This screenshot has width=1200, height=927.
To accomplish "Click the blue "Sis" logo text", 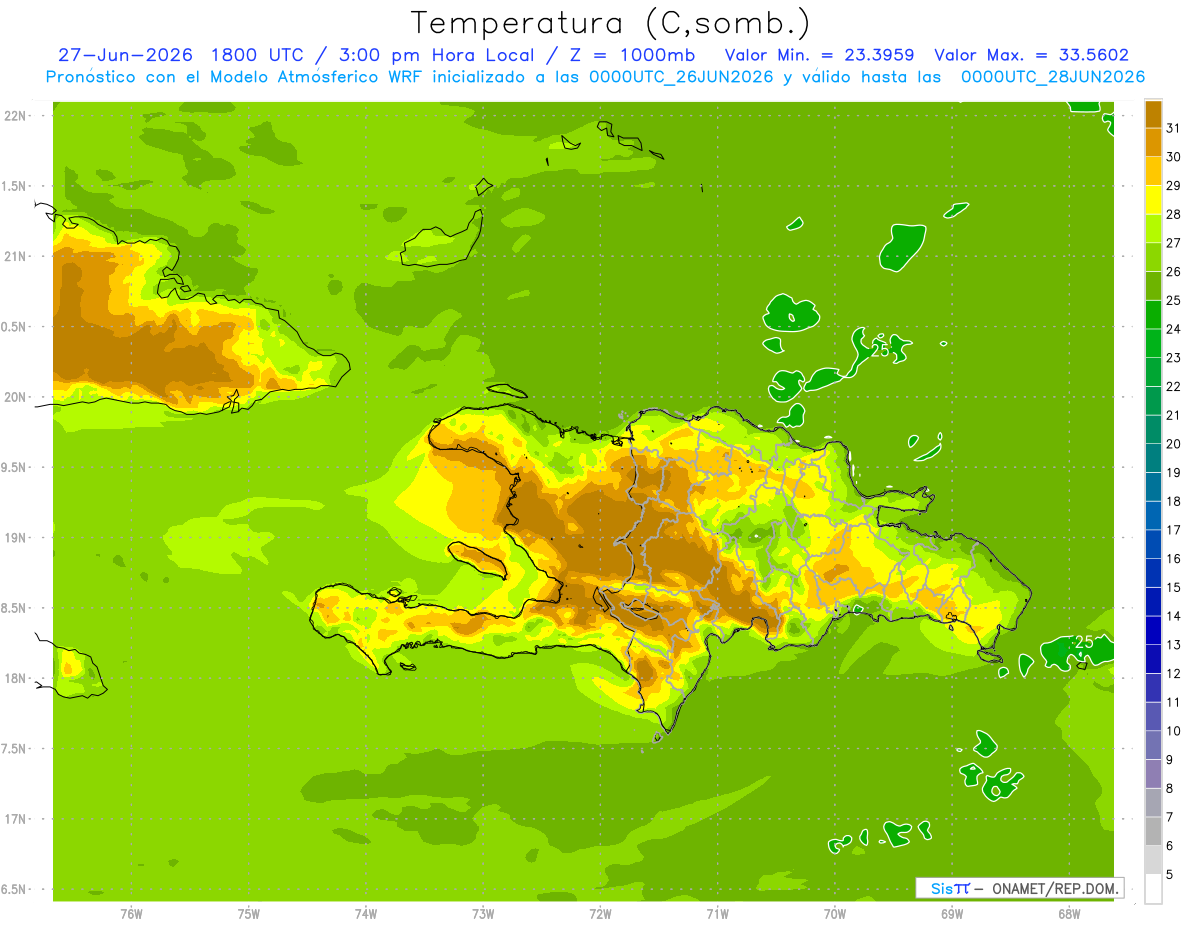I will pyautogui.click(x=940, y=888).
